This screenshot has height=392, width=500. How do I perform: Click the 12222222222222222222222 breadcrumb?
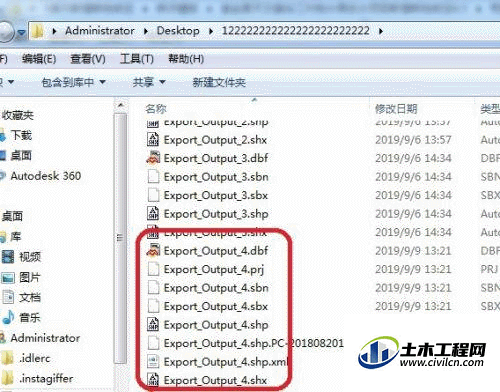tap(296, 31)
